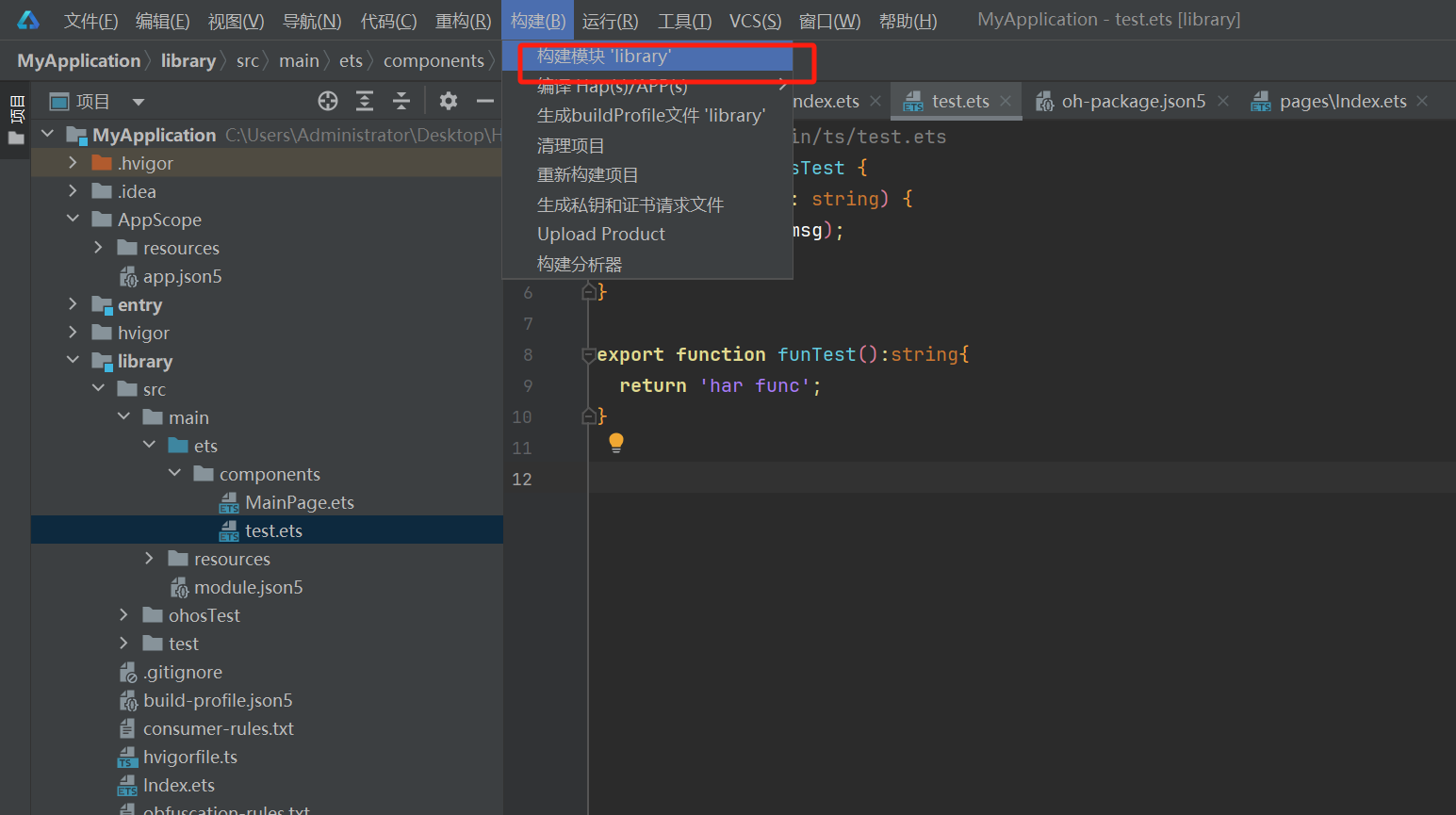Click the project tool window sidebar button
Viewport: 1456px width, 815px height.
[16, 109]
